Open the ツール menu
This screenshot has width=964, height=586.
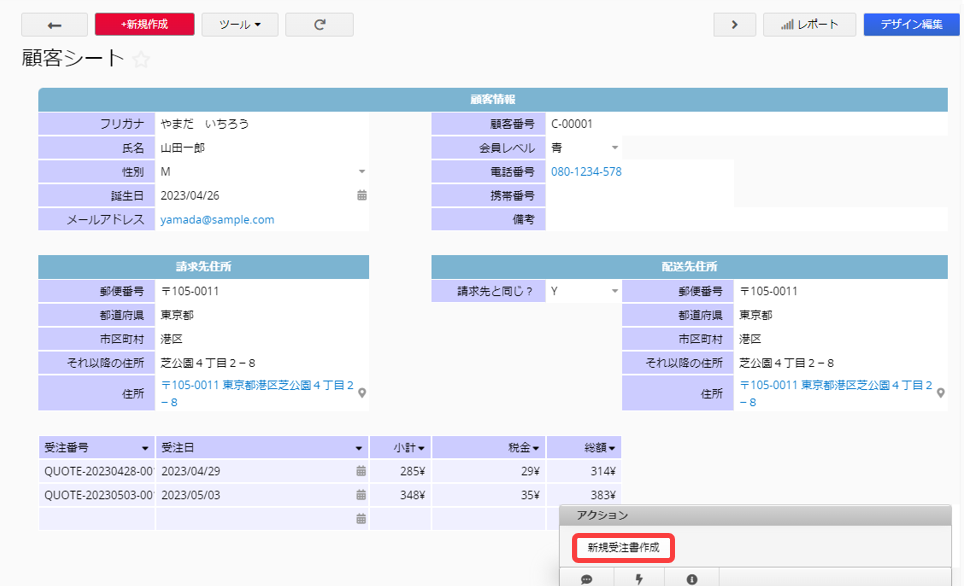point(240,25)
